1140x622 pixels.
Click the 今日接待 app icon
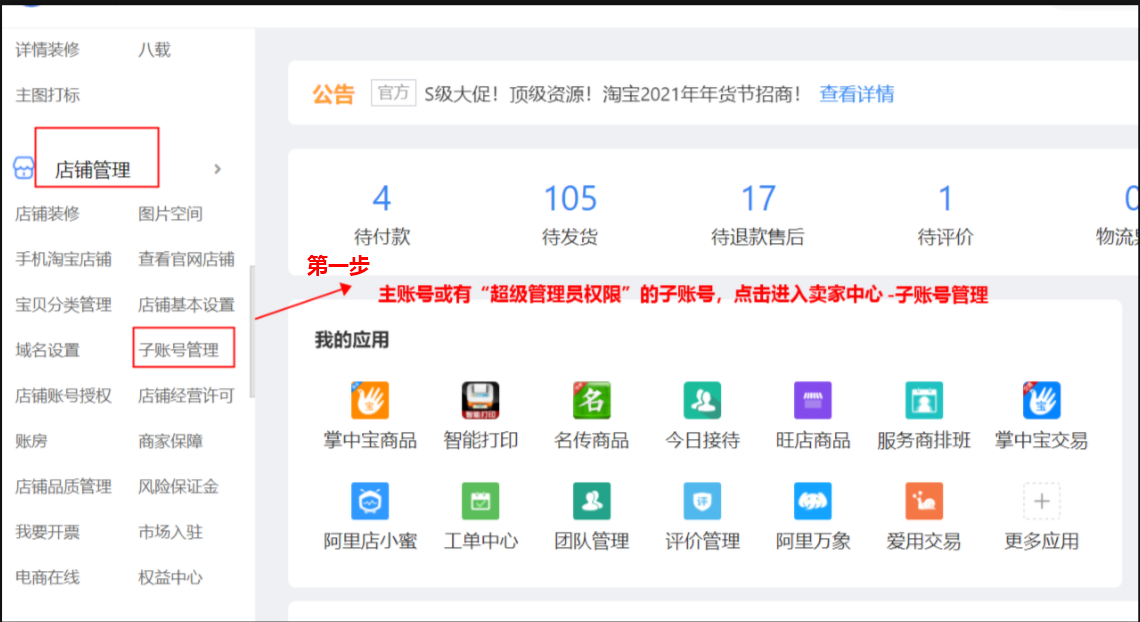(702, 401)
